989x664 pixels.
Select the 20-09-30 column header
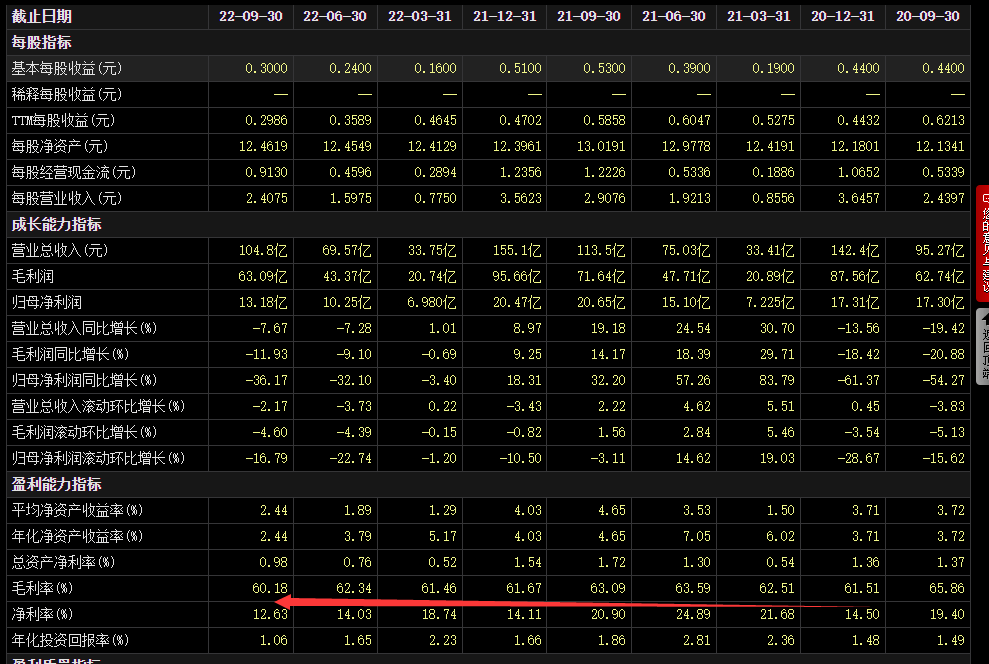click(928, 16)
